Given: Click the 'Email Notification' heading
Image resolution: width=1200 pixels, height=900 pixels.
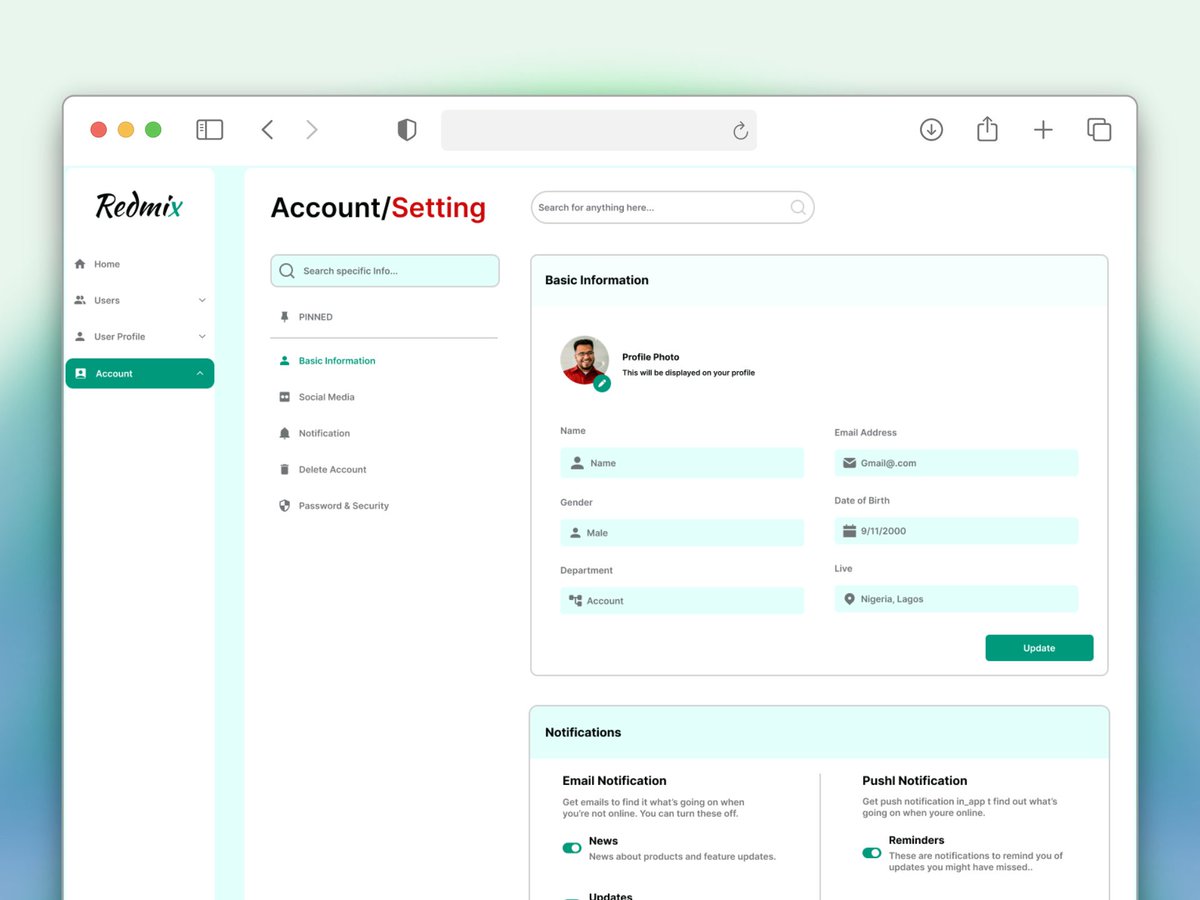Looking at the screenshot, I should pyautogui.click(x=614, y=781).
